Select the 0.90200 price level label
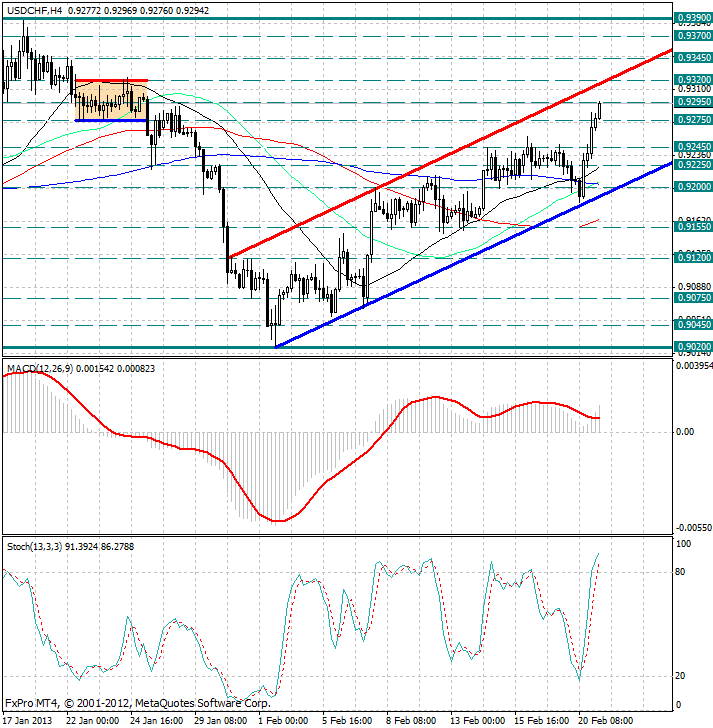The height and width of the screenshot is (728, 713). click(x=694, y=347)
